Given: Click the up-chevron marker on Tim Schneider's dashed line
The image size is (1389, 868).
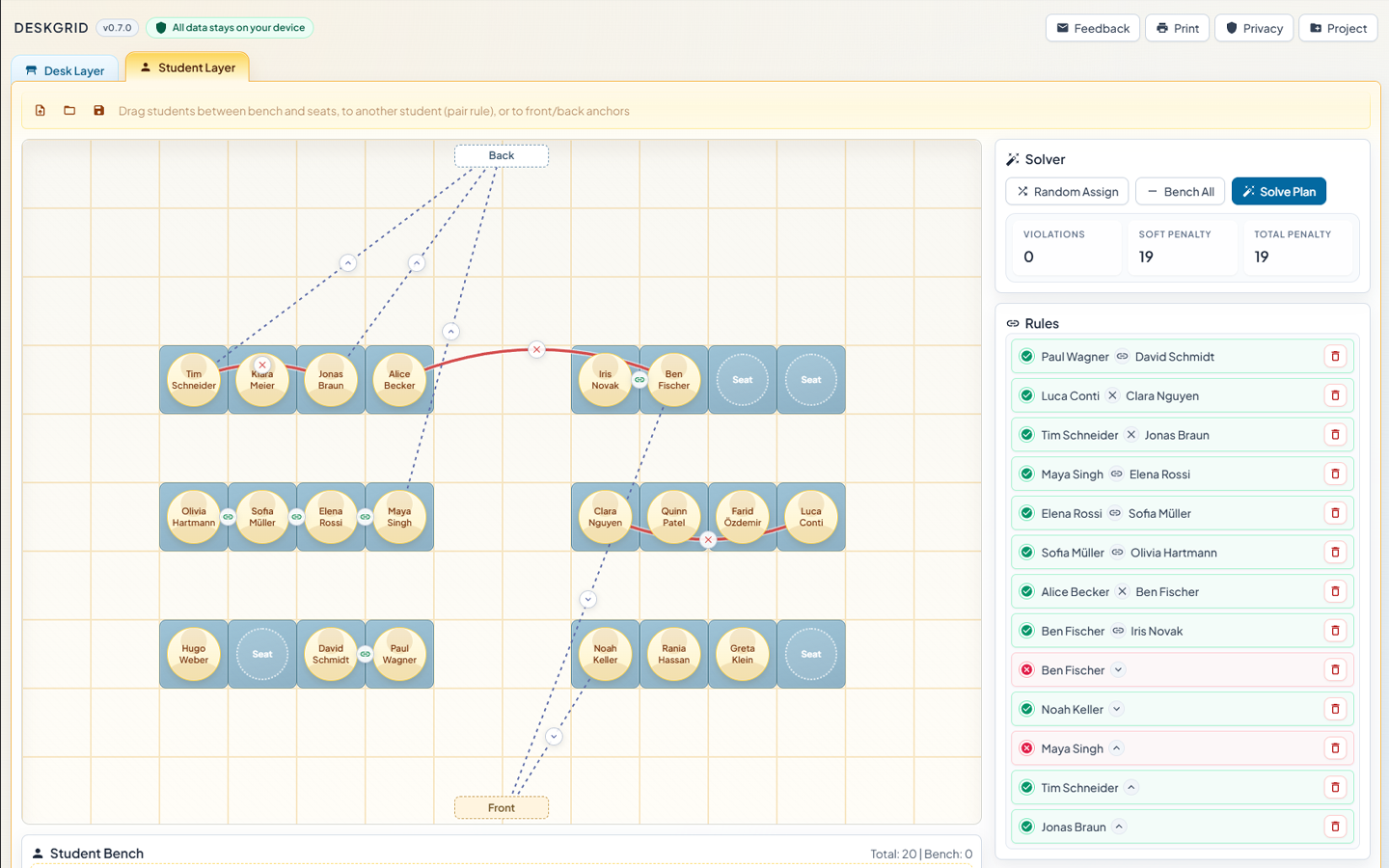Looking at the screenshot, I should (347, 262).
